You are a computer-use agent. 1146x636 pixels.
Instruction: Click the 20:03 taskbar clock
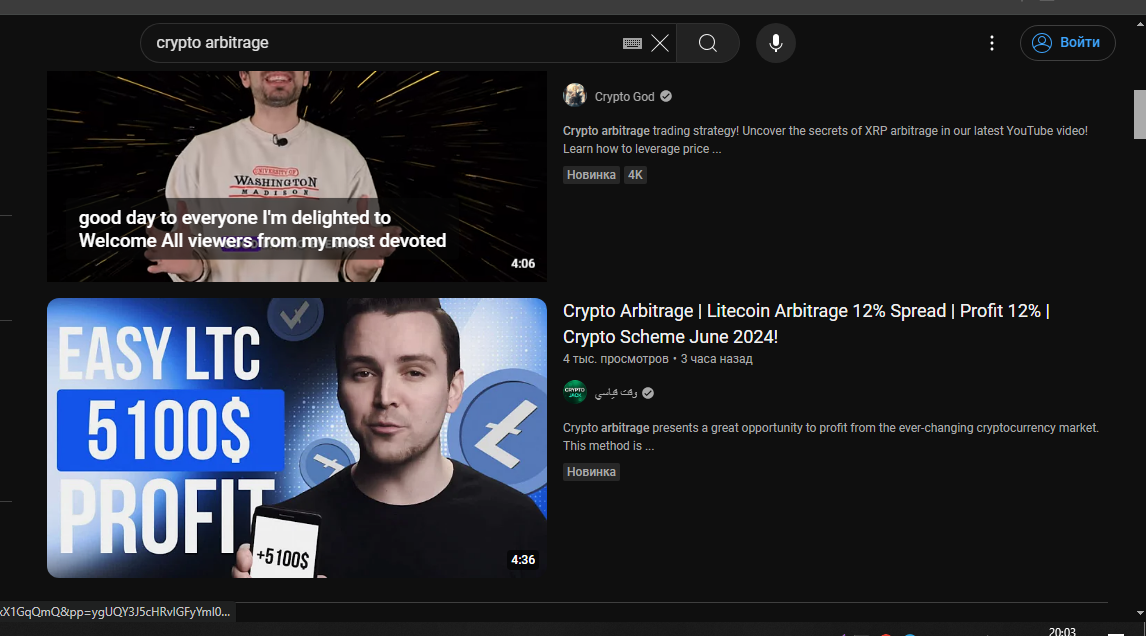click(x=1062, y=631)
